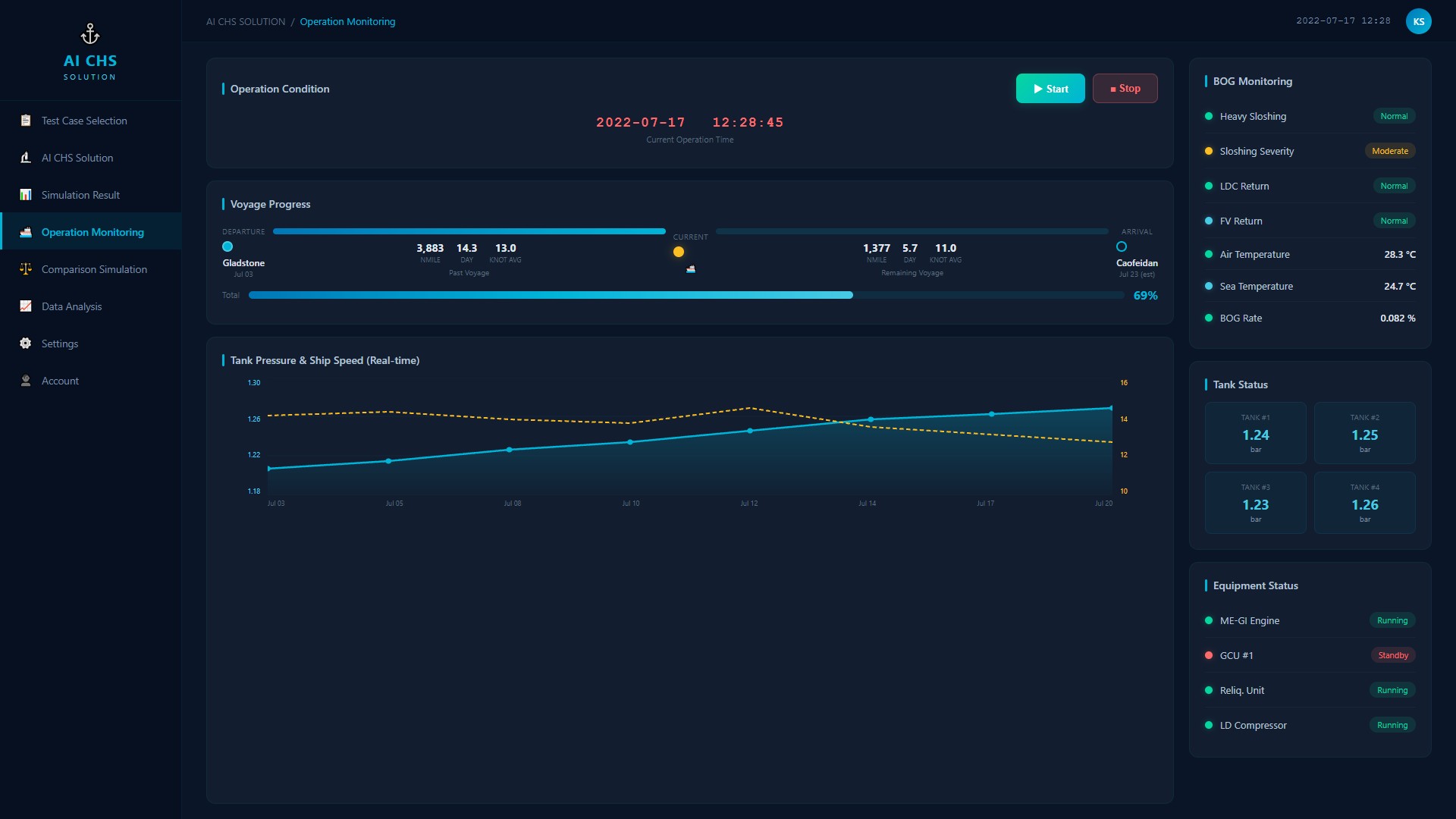
Task: Open the KS user avatar
Action: [x=1418, y=21]
